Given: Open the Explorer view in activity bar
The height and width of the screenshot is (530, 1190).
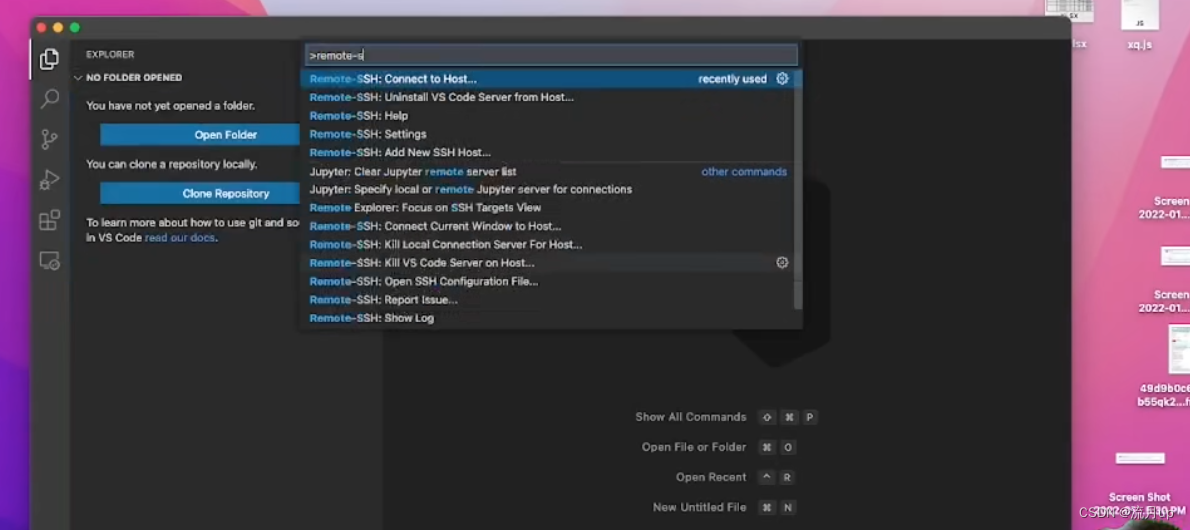Looking at the screenshot, I should coord(49,59).
